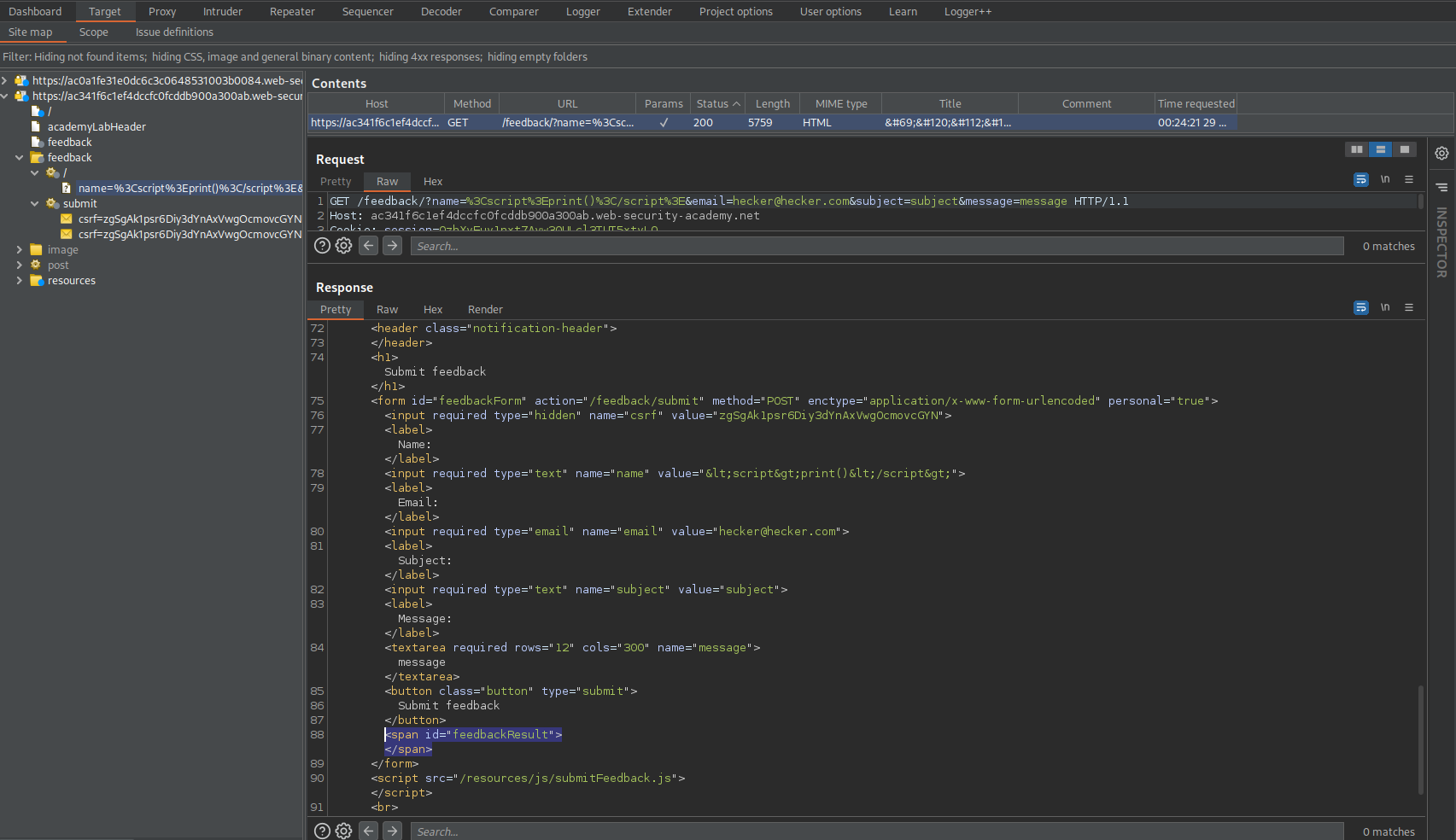Open Request panel hamburger options menu
Screen dimensions: 1456x840
[1409, 179]
